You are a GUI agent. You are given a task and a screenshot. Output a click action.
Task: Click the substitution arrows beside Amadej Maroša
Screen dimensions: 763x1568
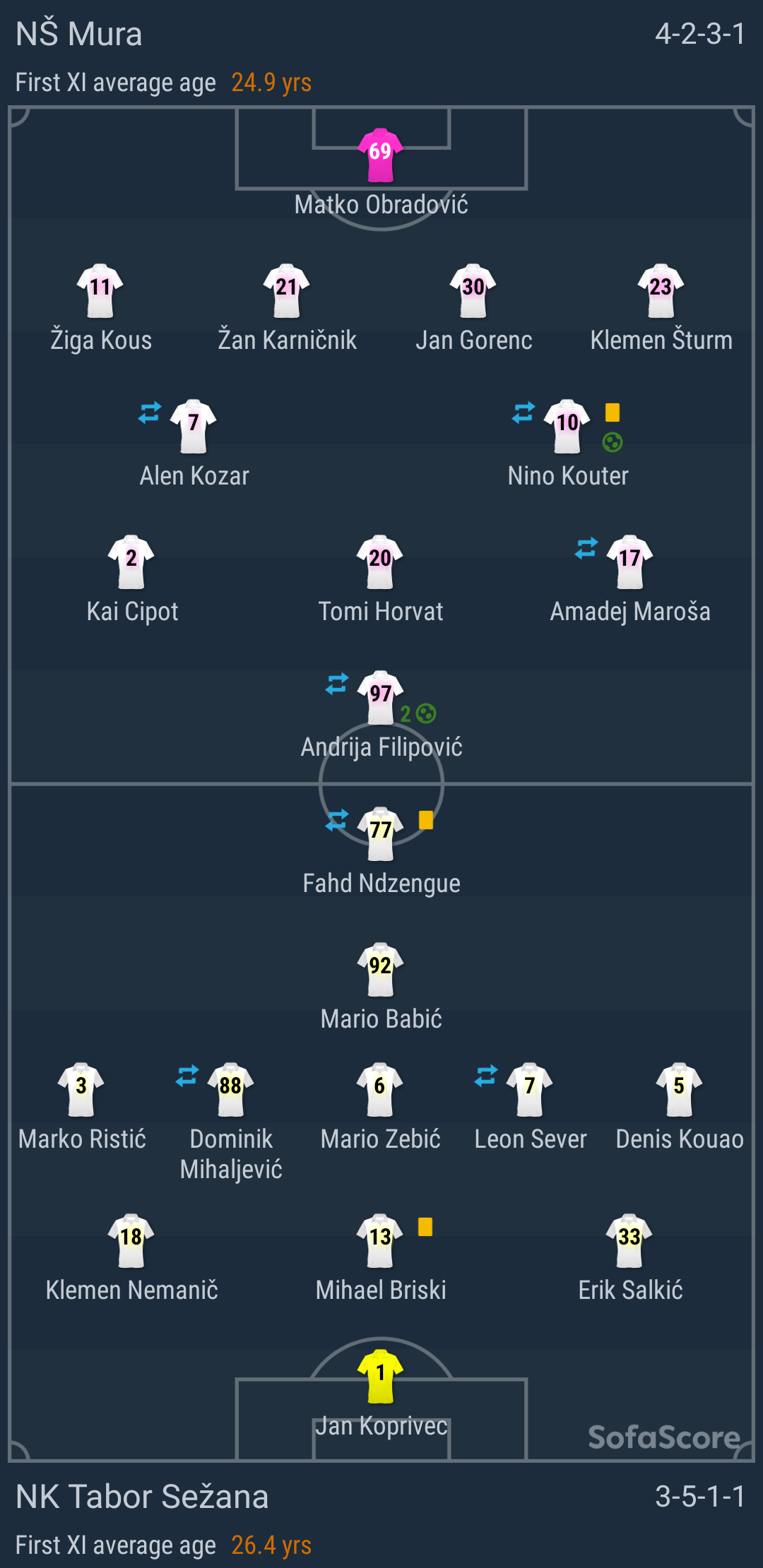click(x=586, y=548)
